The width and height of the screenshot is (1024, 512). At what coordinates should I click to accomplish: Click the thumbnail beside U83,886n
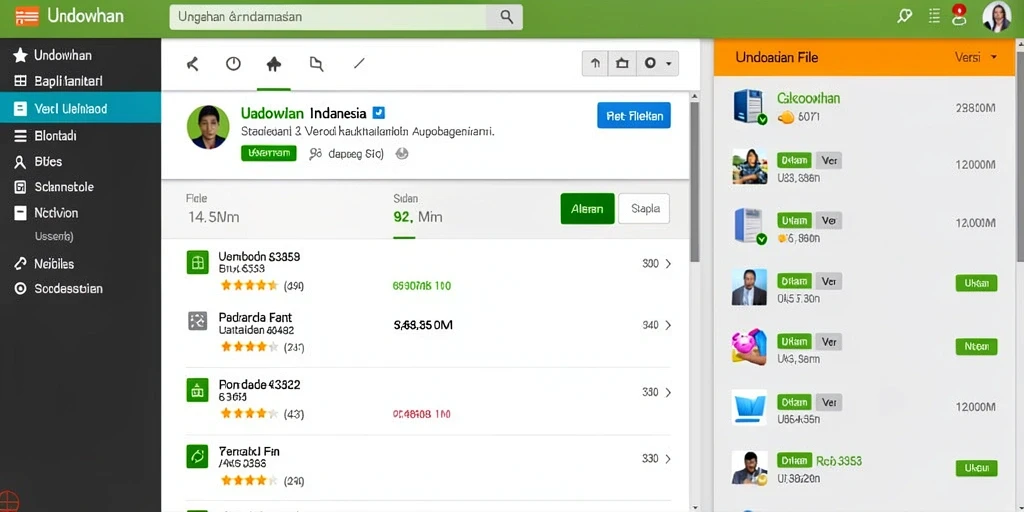748,166
